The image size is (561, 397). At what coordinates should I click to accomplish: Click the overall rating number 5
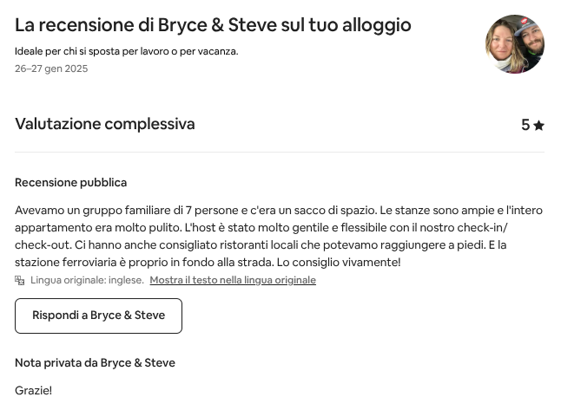525,125
